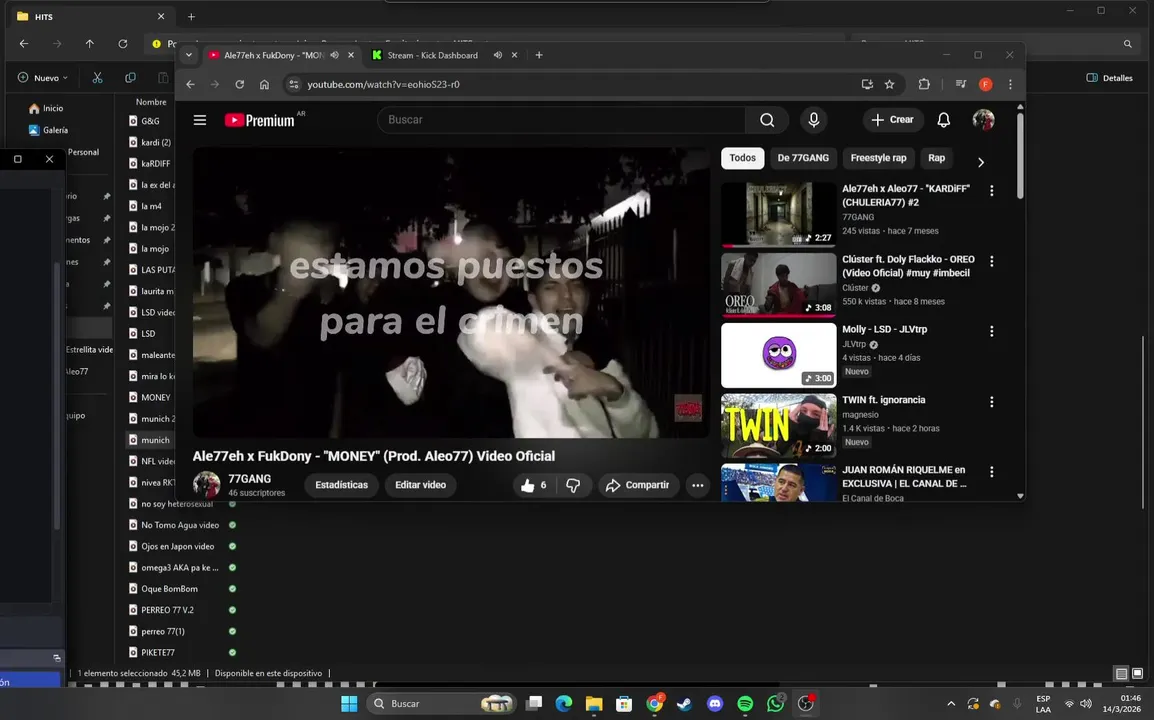
Task: Click the 77GANG channel avatar
Action: [206, 485]
